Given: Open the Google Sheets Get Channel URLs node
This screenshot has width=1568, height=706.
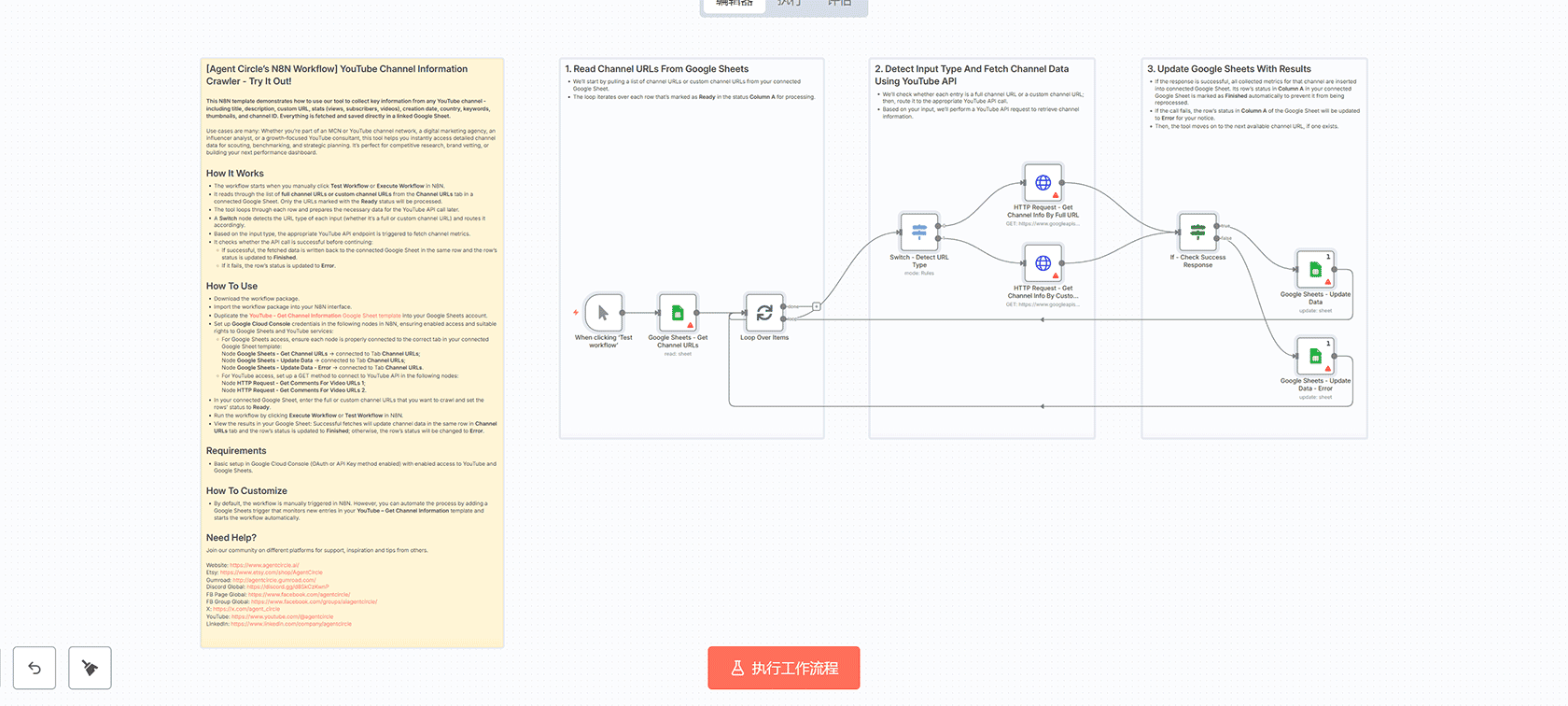Looking at the screenshot, I should 678,313.
